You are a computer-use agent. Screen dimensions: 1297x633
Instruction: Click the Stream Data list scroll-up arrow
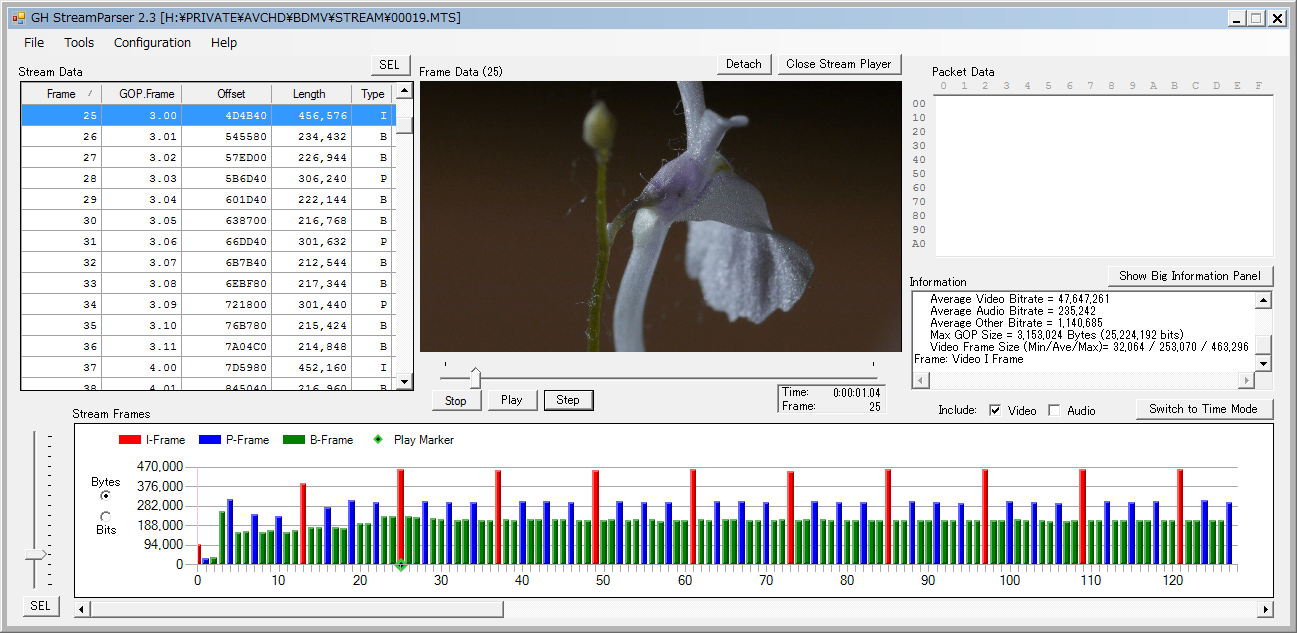click(404, 92)
